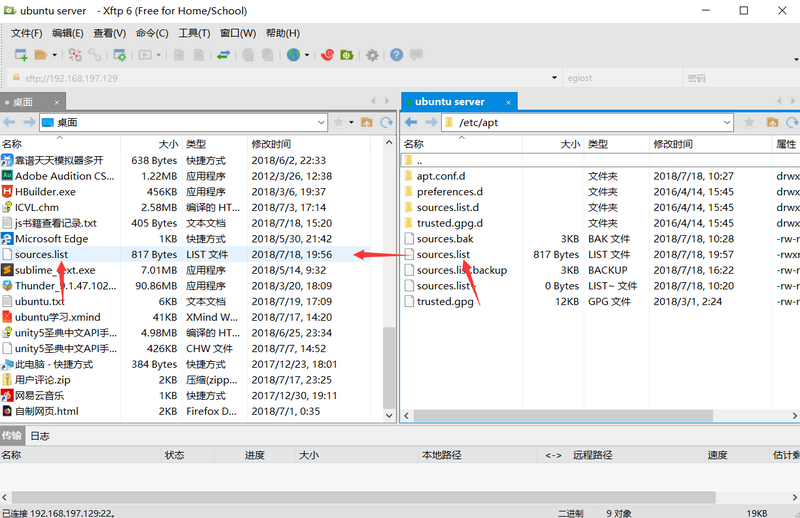Click the bookmark star in the local pane

pos(338,122)
